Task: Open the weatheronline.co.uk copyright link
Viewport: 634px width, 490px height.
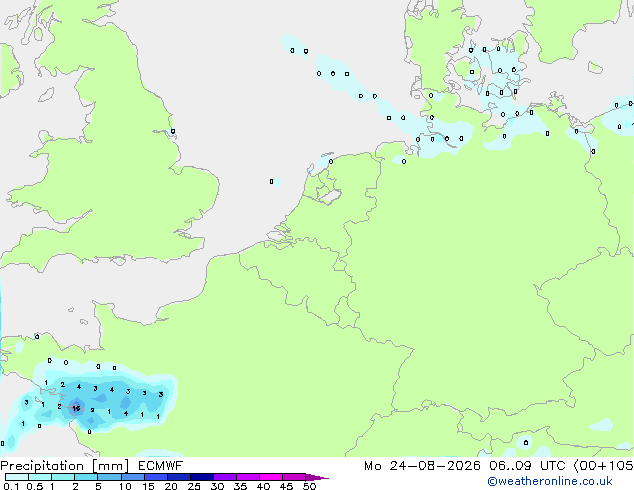Action: pyautogui.click(x=549, y=481)
